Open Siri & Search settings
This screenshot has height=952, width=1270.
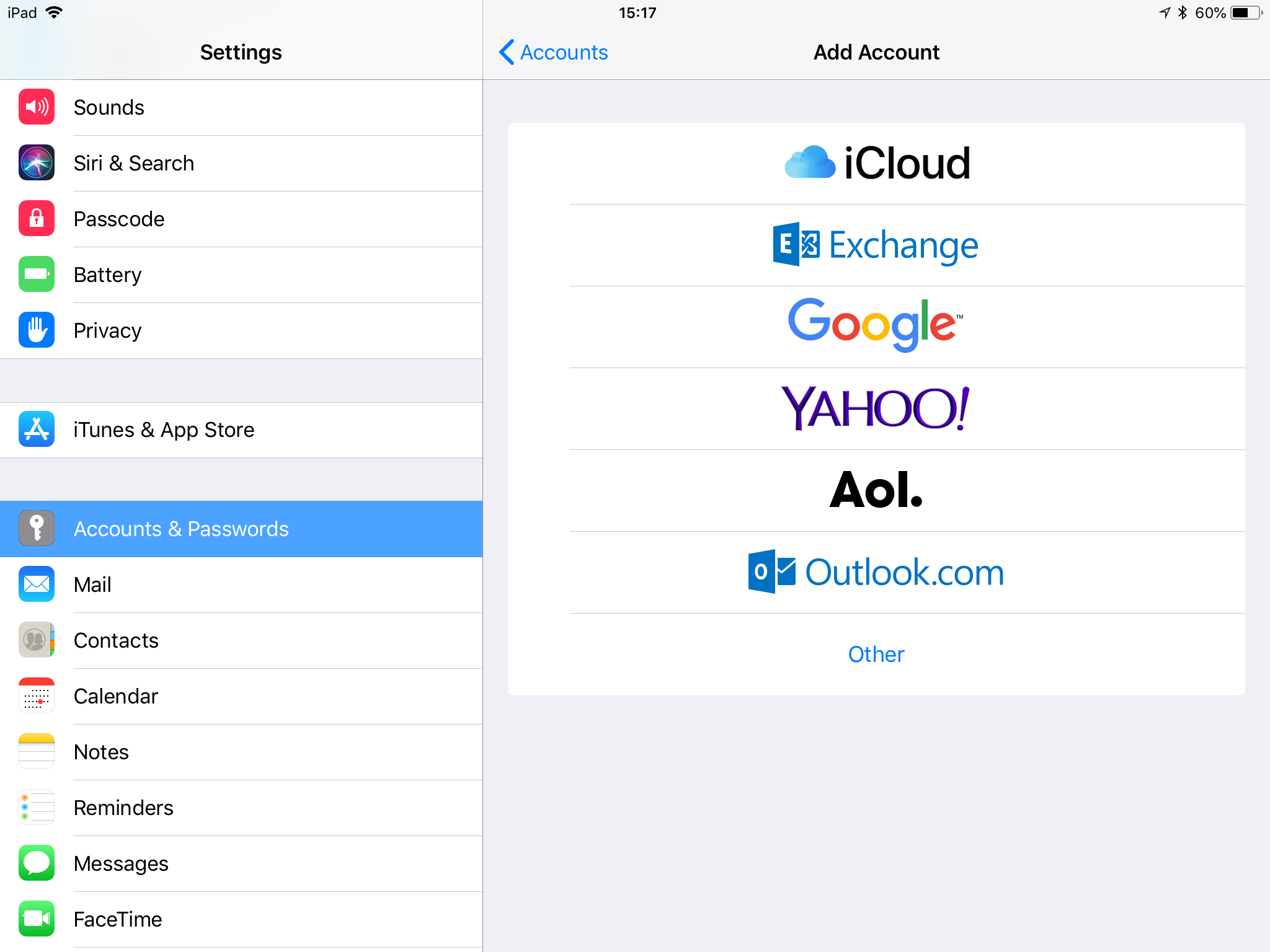point(241,163)
